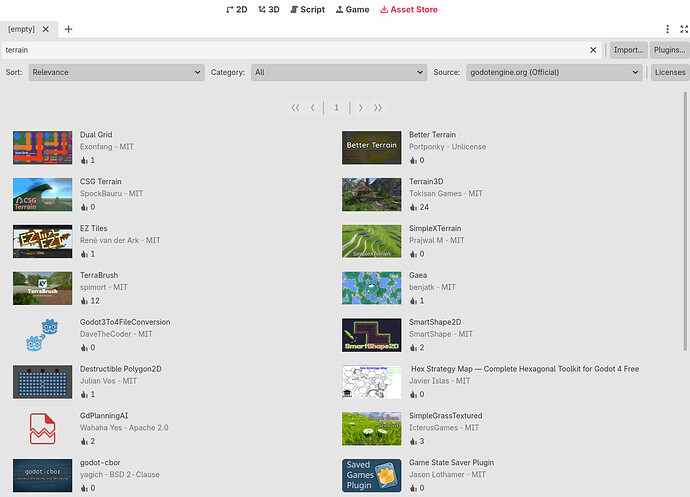The image size is (690, 497).
Task: Click the Plugins... button
Action: tap(669, 50)
